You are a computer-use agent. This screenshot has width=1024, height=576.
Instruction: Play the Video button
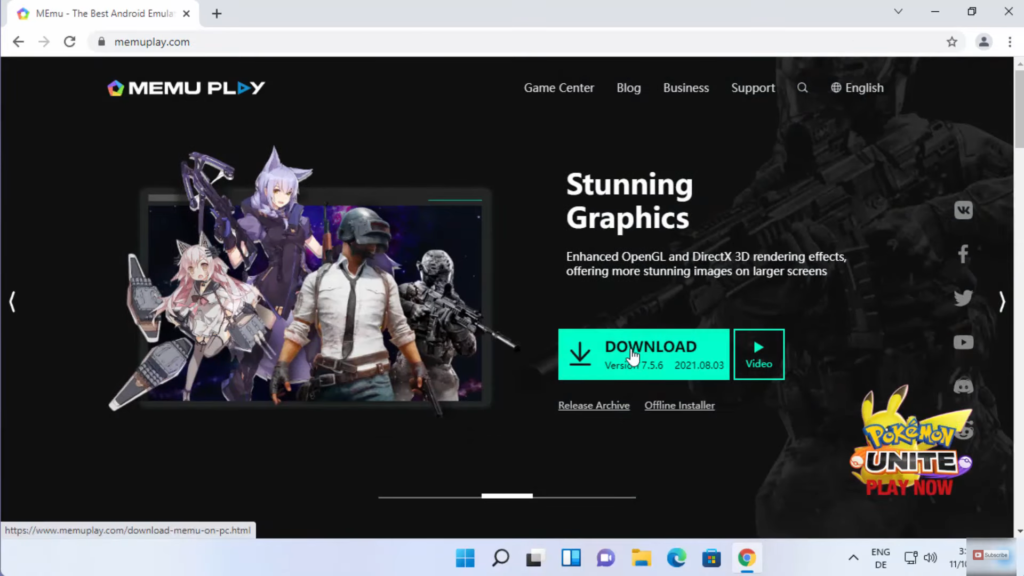tap(758, 354)
